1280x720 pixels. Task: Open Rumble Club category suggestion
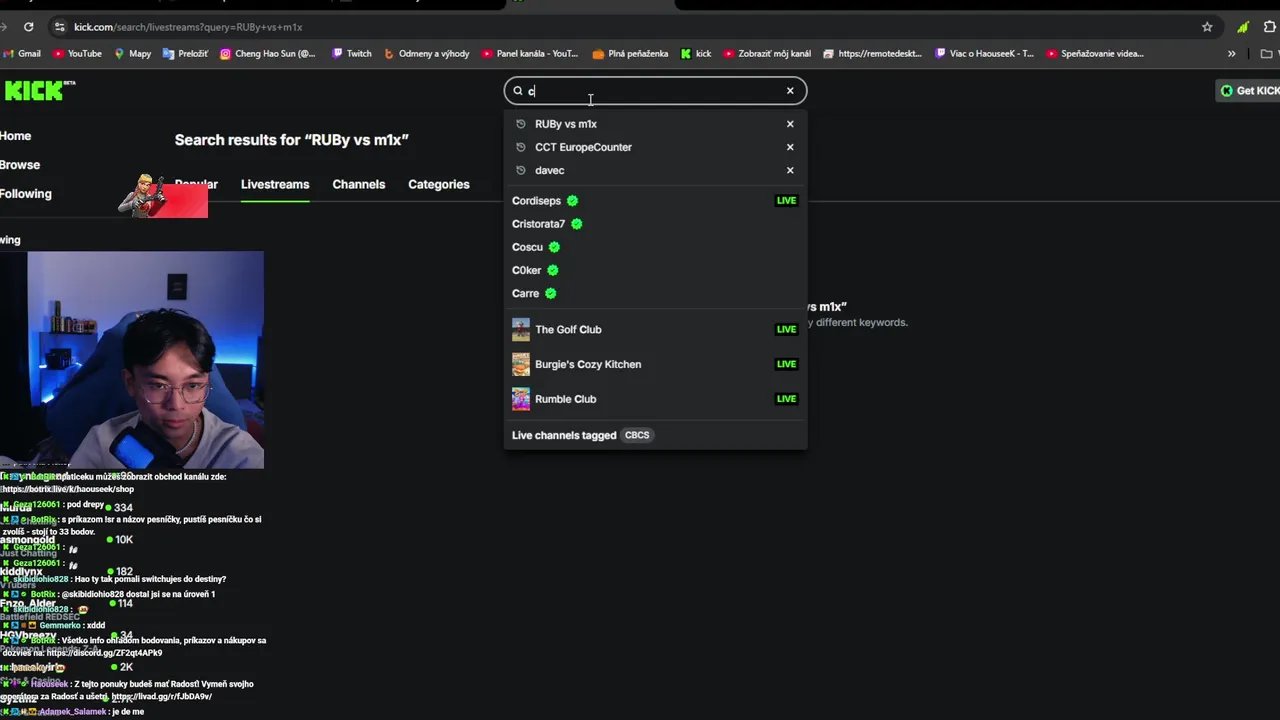pos(655,399)
